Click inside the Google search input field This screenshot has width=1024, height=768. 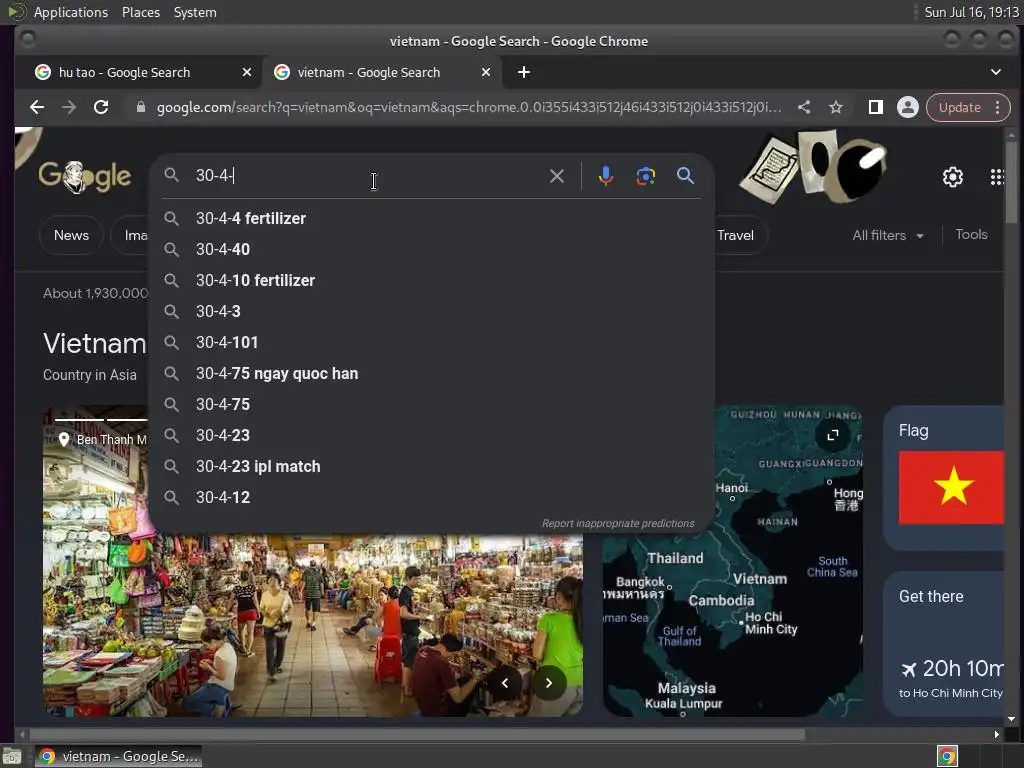click(x=366, y=176)
